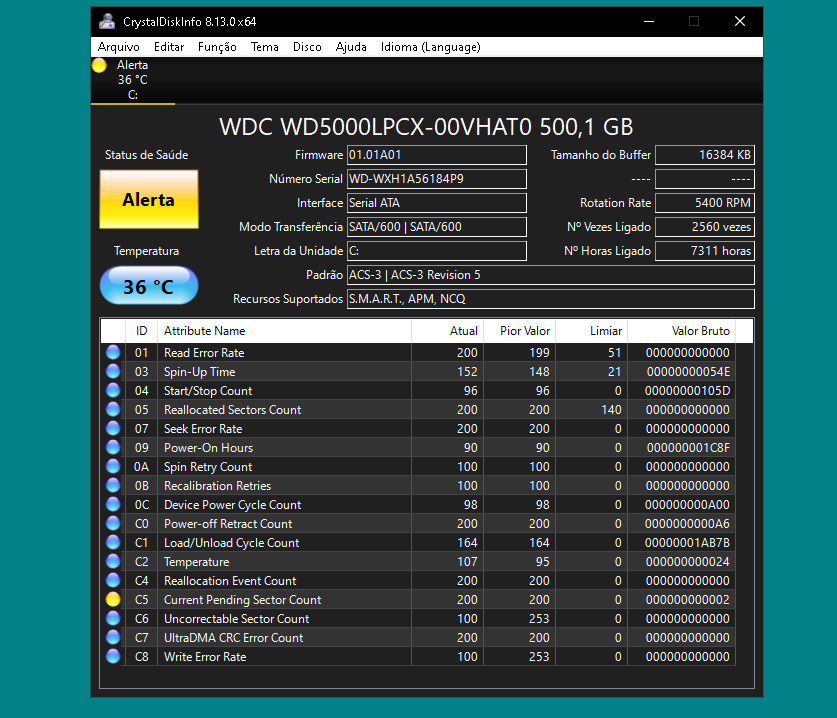Minimize the CrystalDiskInfo window
The height and width of the screenshot is (718, 837).
point(649,21)
